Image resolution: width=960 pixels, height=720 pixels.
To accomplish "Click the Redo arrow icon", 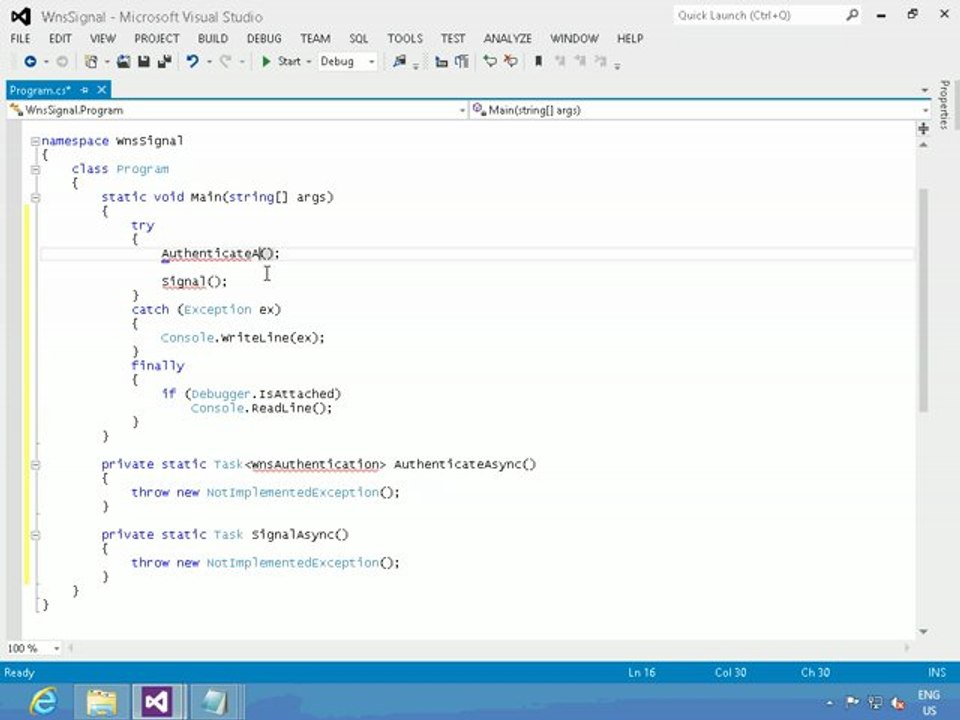I will click(225, 61).
